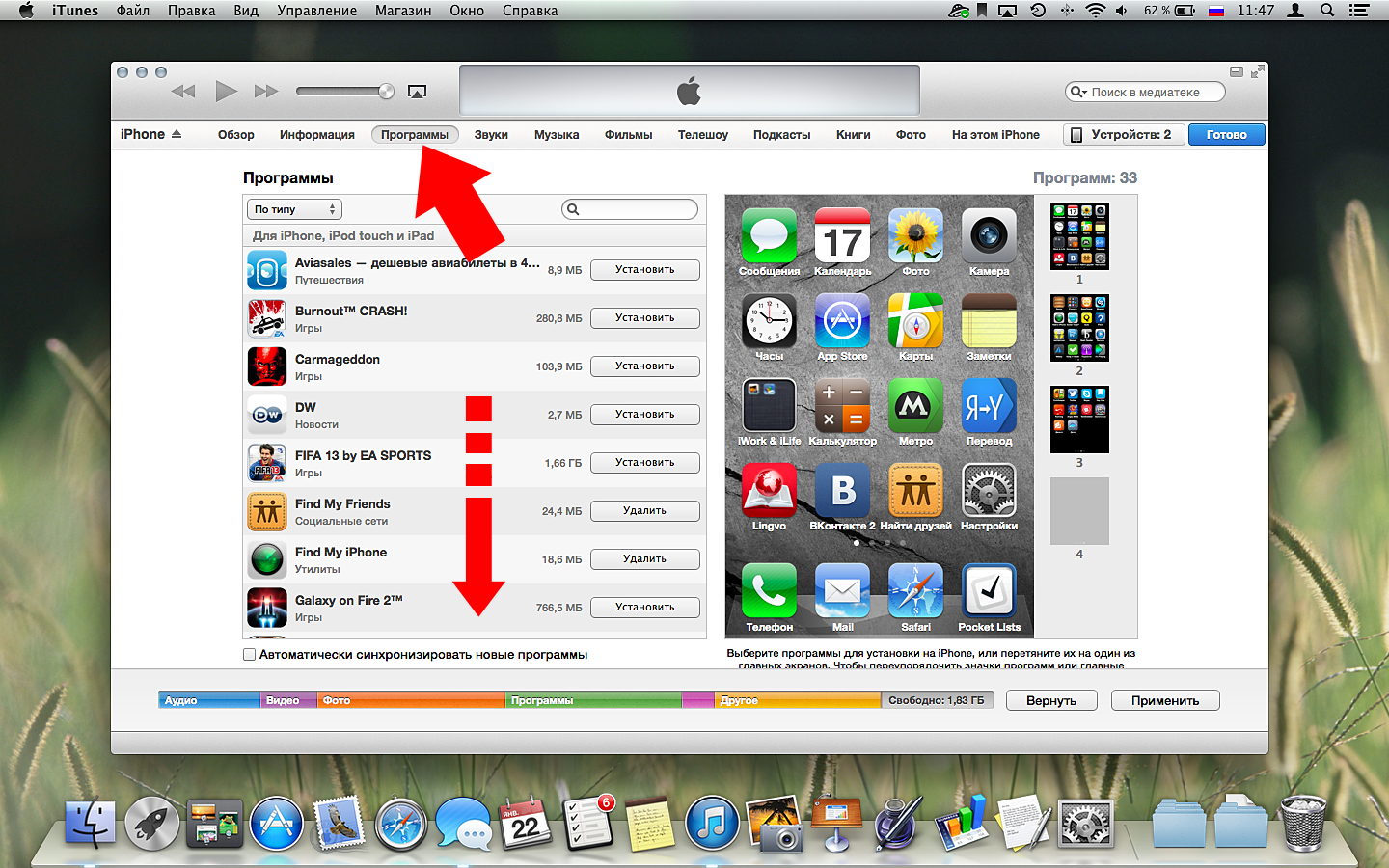Click Установить for Galaxy on Fire 2
Viewport: 1389px width, 868px height.
coord(645,608)
